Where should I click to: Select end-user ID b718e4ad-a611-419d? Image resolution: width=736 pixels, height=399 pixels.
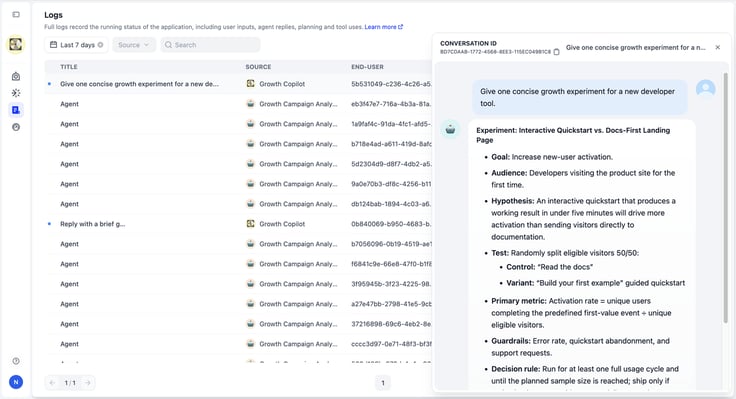[x=391, y=144]
